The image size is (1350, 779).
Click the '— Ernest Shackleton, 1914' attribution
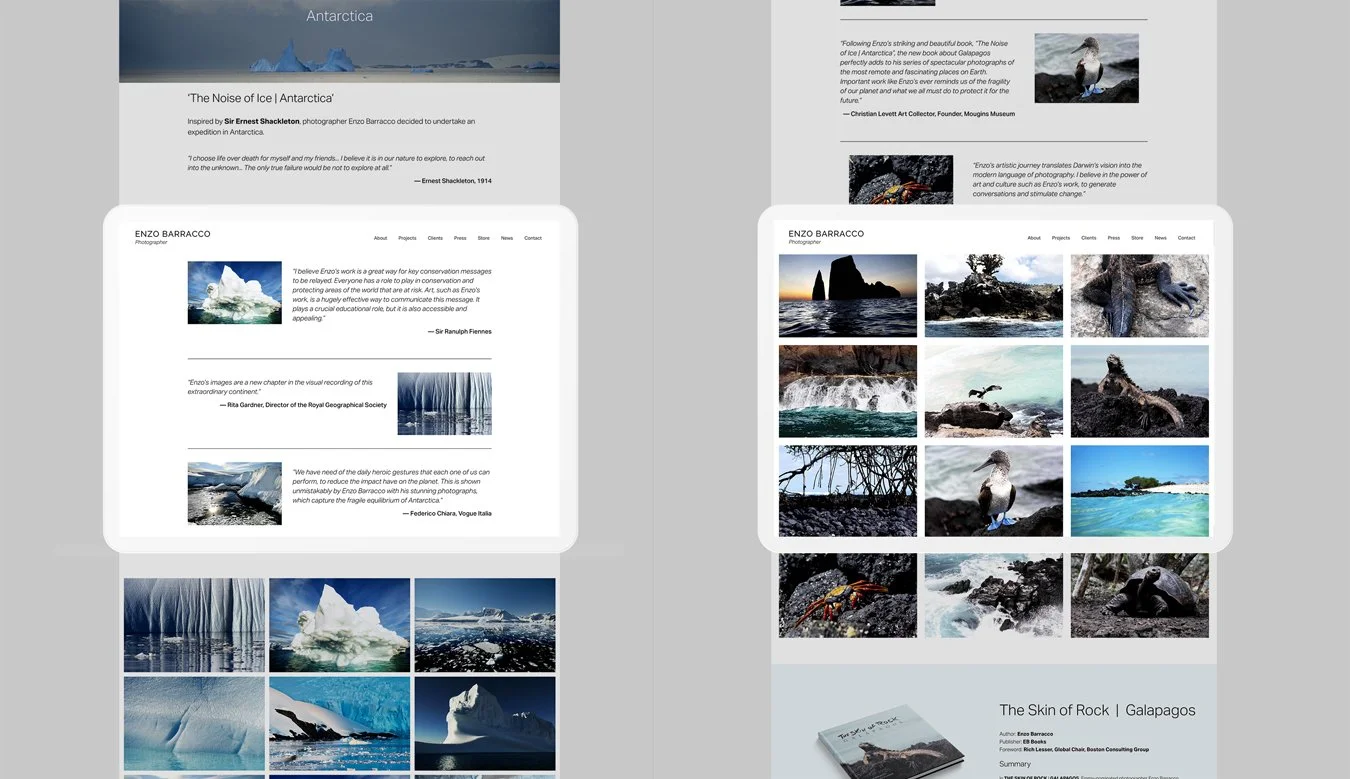tap(452, 181)
